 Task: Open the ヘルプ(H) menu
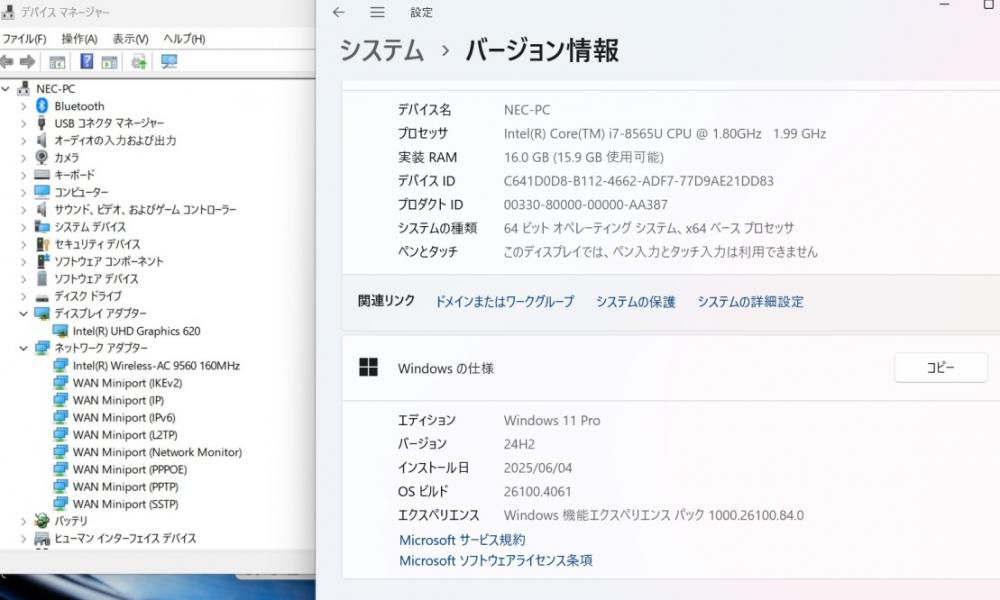(184, 39)
